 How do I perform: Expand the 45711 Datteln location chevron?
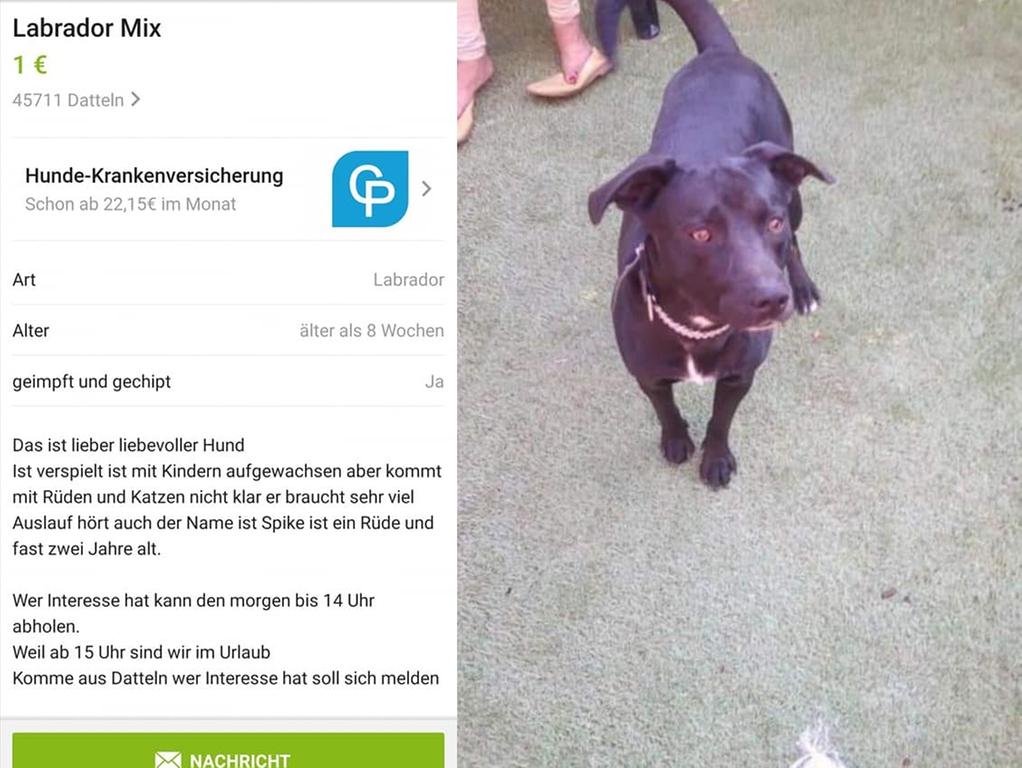(x=136, y=99)
